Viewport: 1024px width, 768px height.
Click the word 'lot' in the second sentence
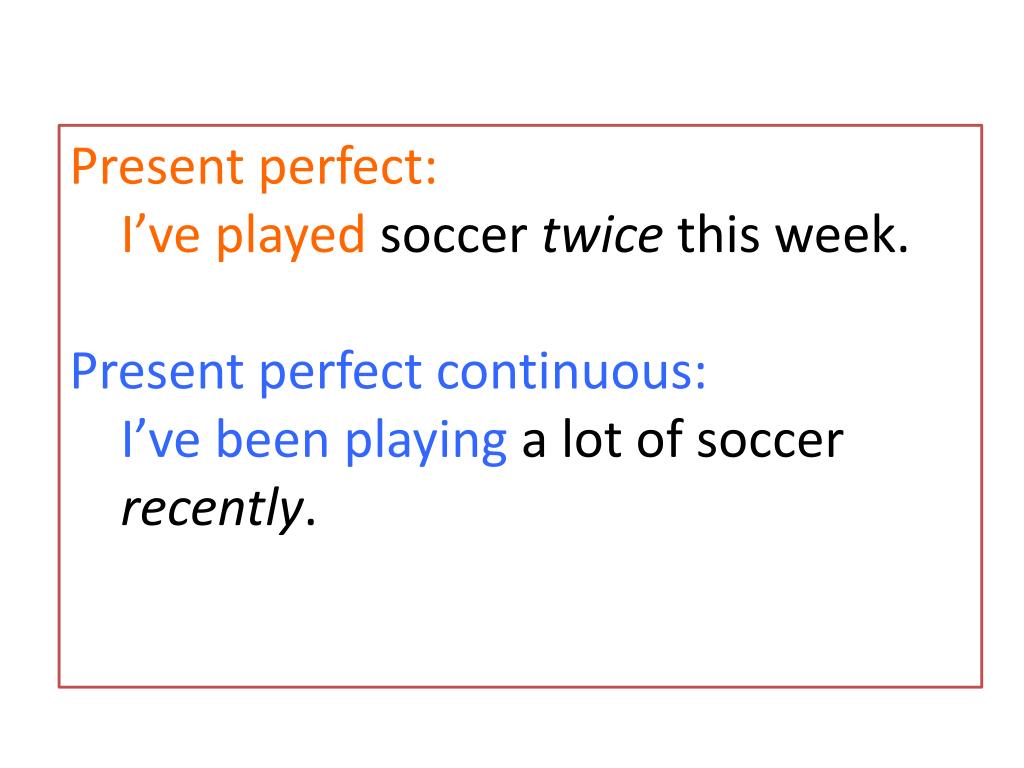click(x=591, y=440)
